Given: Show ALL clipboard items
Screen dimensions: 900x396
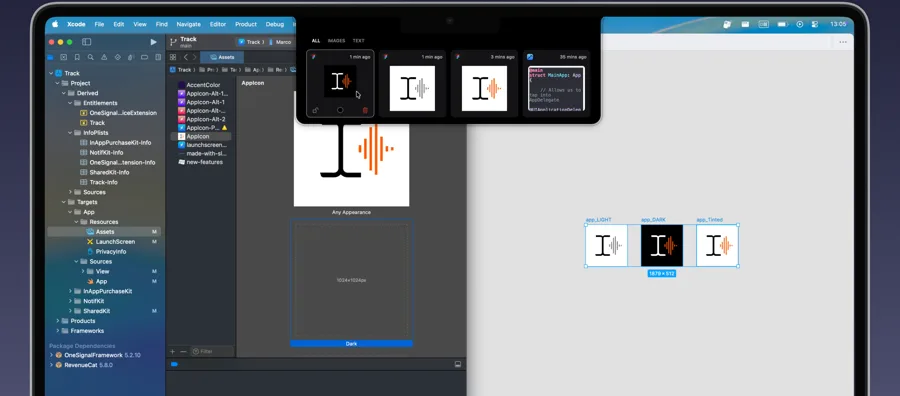Looking at the screenshot, I should coord(316,41).
